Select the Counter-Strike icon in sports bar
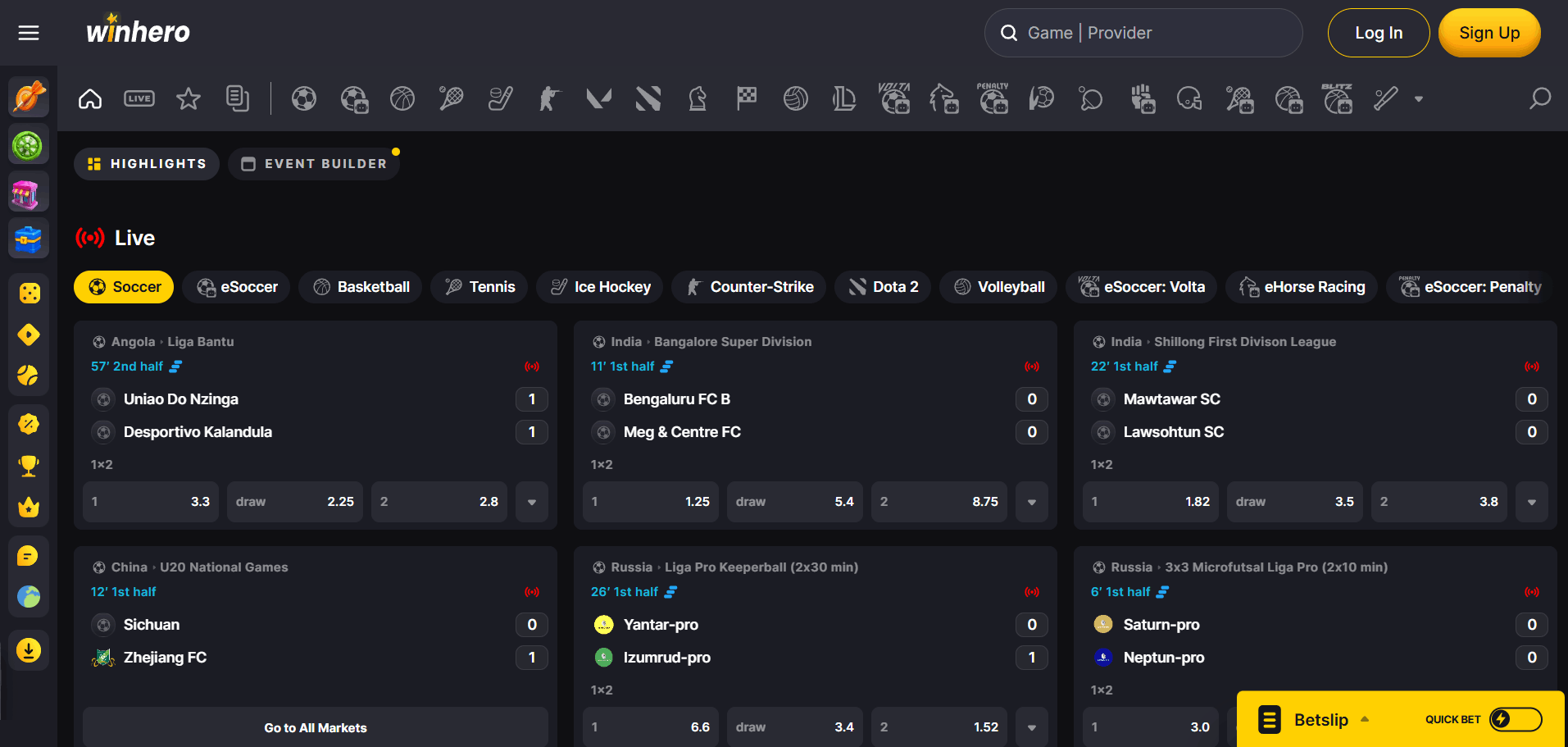1568x747 pixels. pos(550,99)
